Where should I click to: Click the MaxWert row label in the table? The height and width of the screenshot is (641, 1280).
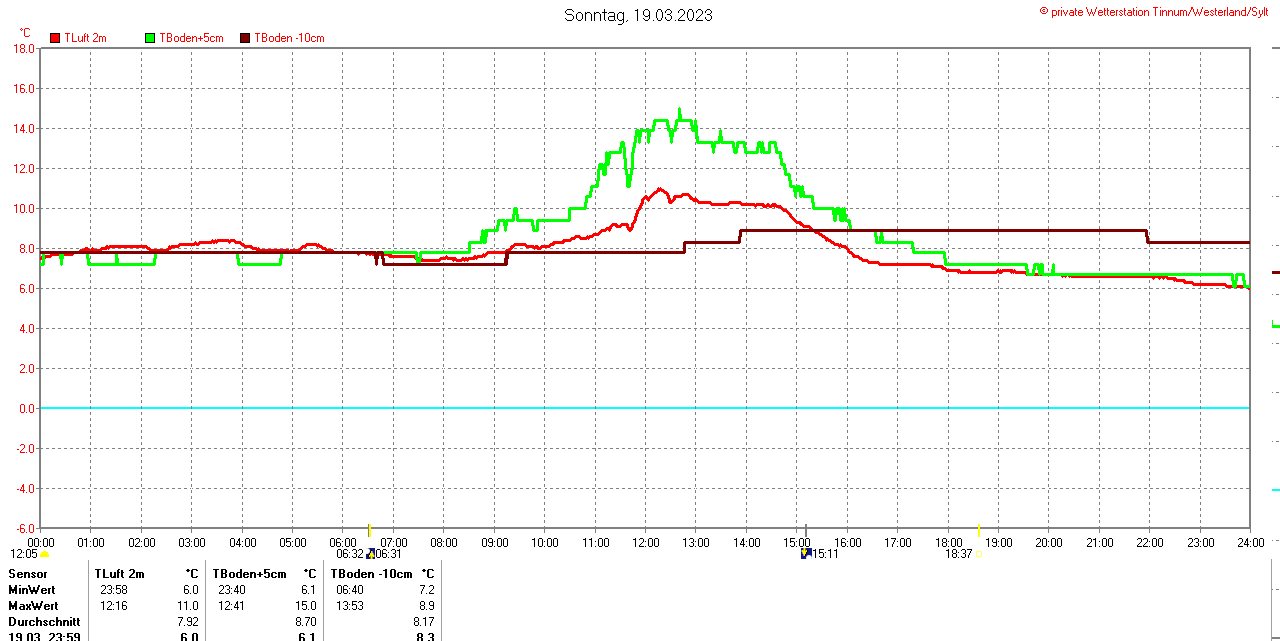(33, 606)
